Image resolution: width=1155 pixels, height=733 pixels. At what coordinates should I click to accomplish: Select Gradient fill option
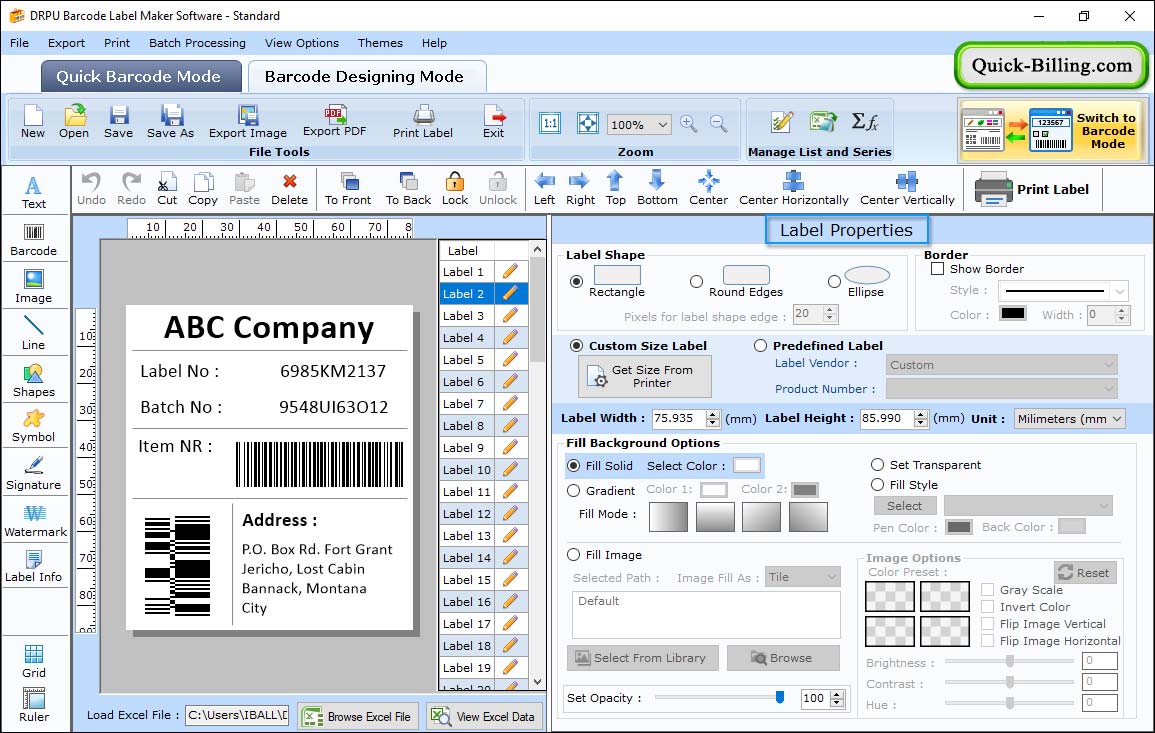click(x=574, y=491)
